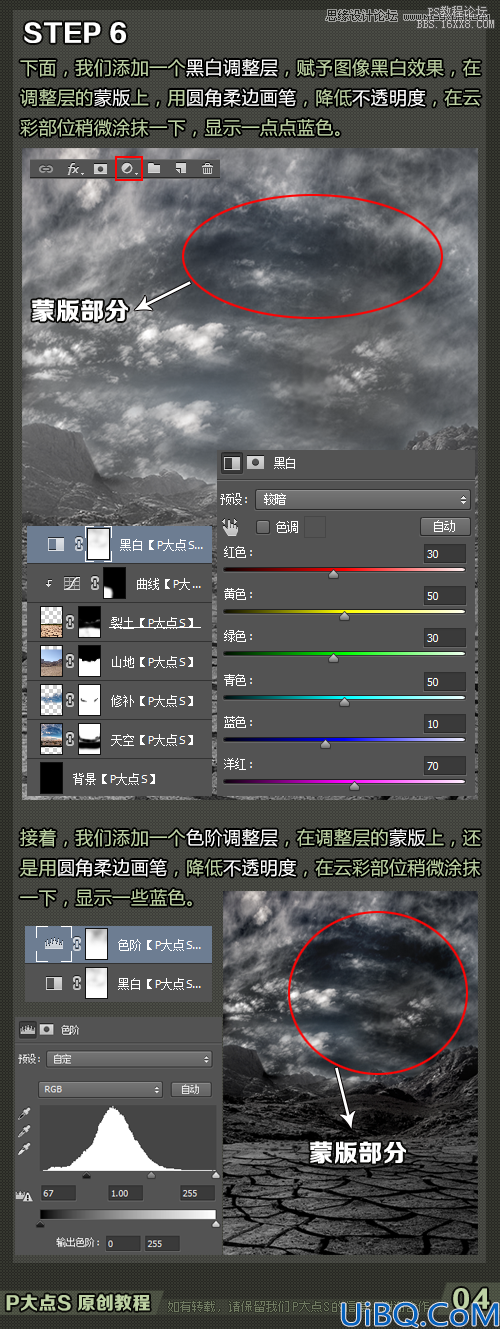
Task: Click the mask icon in 色阶 properties
Action: [46, 1028]
